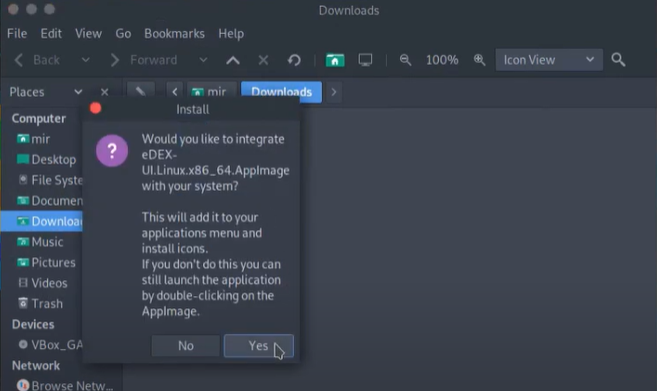Close the Places sidebar

pos(105,92)
